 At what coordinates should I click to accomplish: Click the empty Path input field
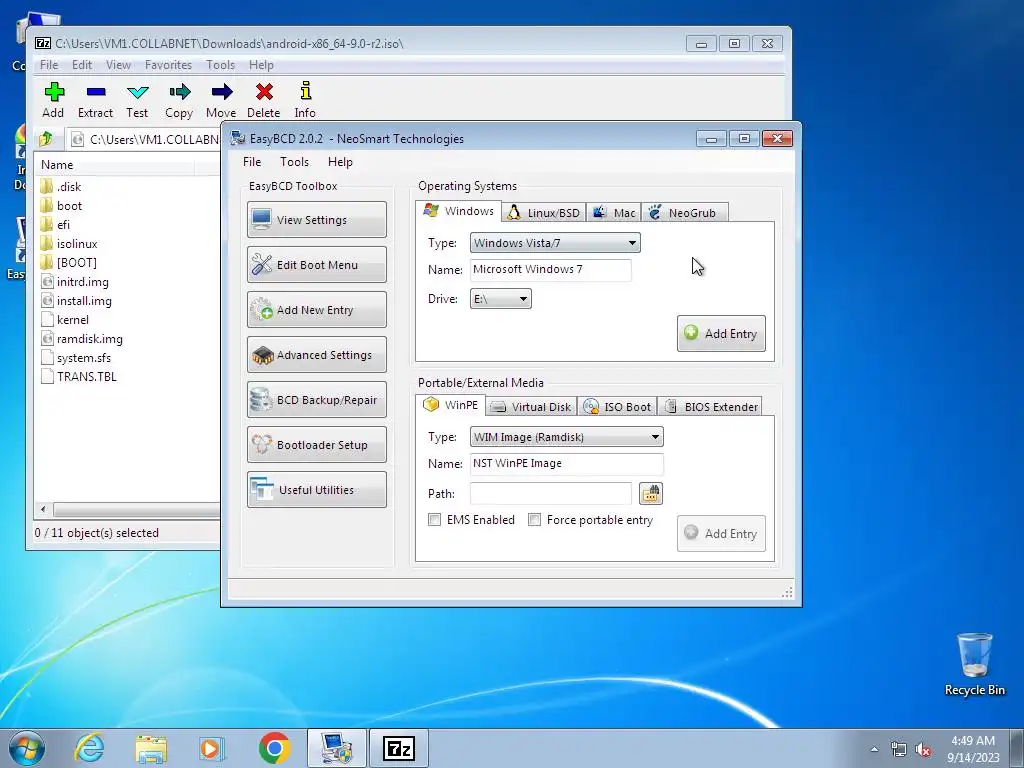point(551,494)
